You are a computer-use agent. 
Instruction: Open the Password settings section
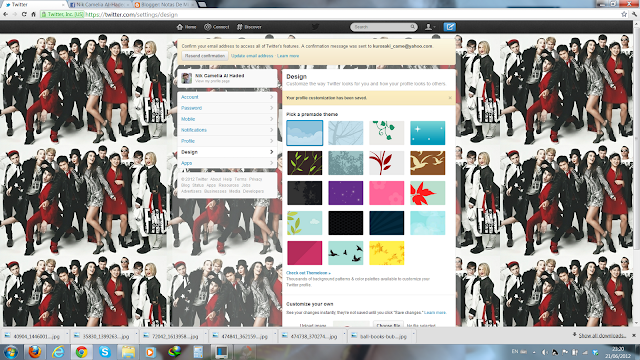coord(227,108)
